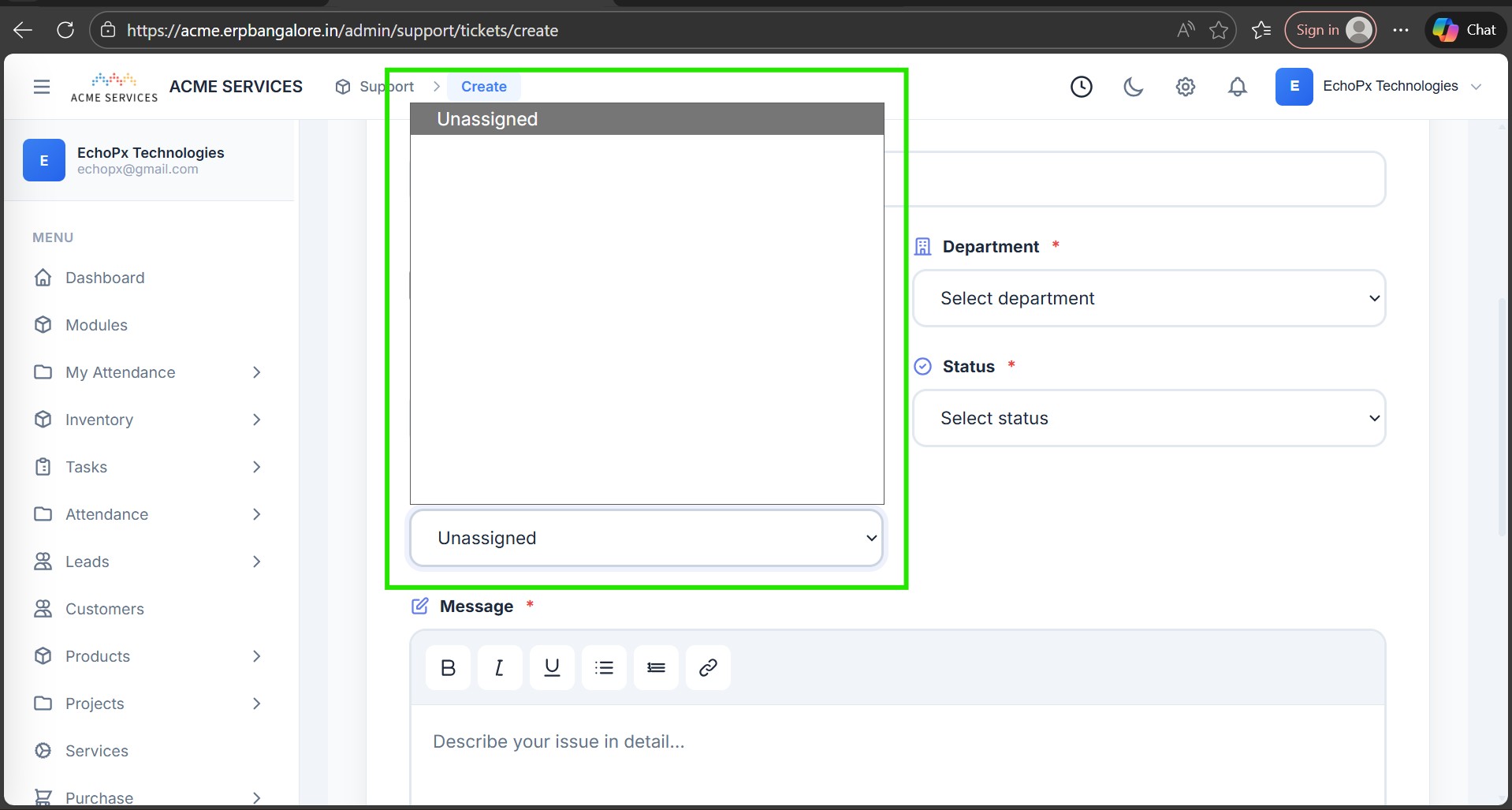Toggle italic text formatting
This screenshot has height=810, width=1512.
[x=499, y=668]
